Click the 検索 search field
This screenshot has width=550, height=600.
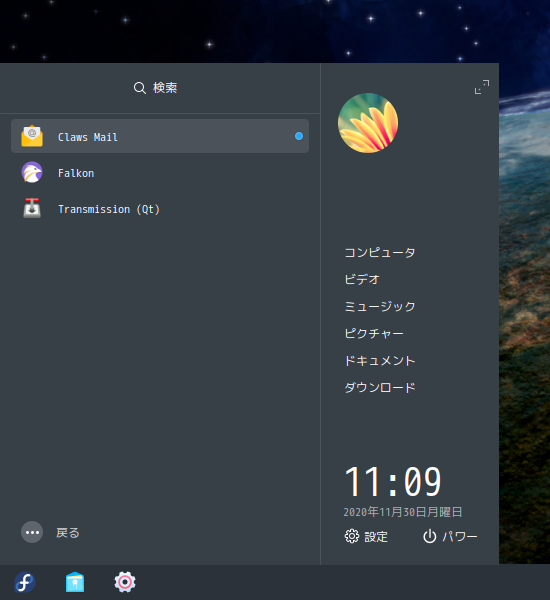pyautogui.click(x=160, y=88)
